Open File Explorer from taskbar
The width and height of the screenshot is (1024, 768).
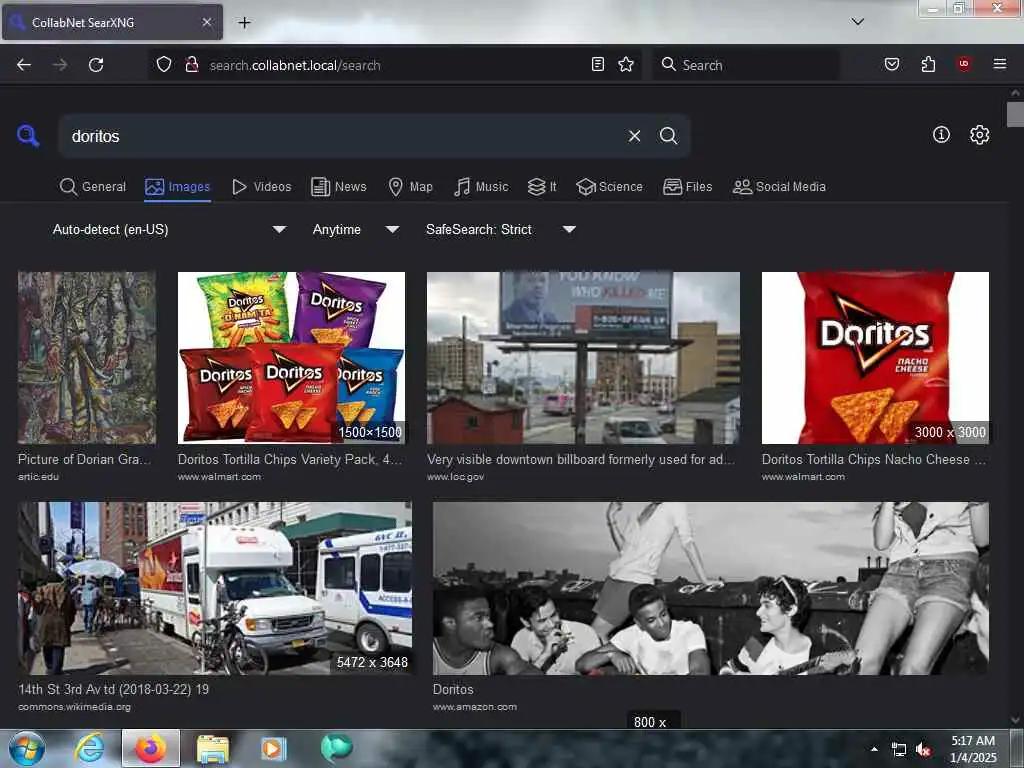[x=213, y=748]
